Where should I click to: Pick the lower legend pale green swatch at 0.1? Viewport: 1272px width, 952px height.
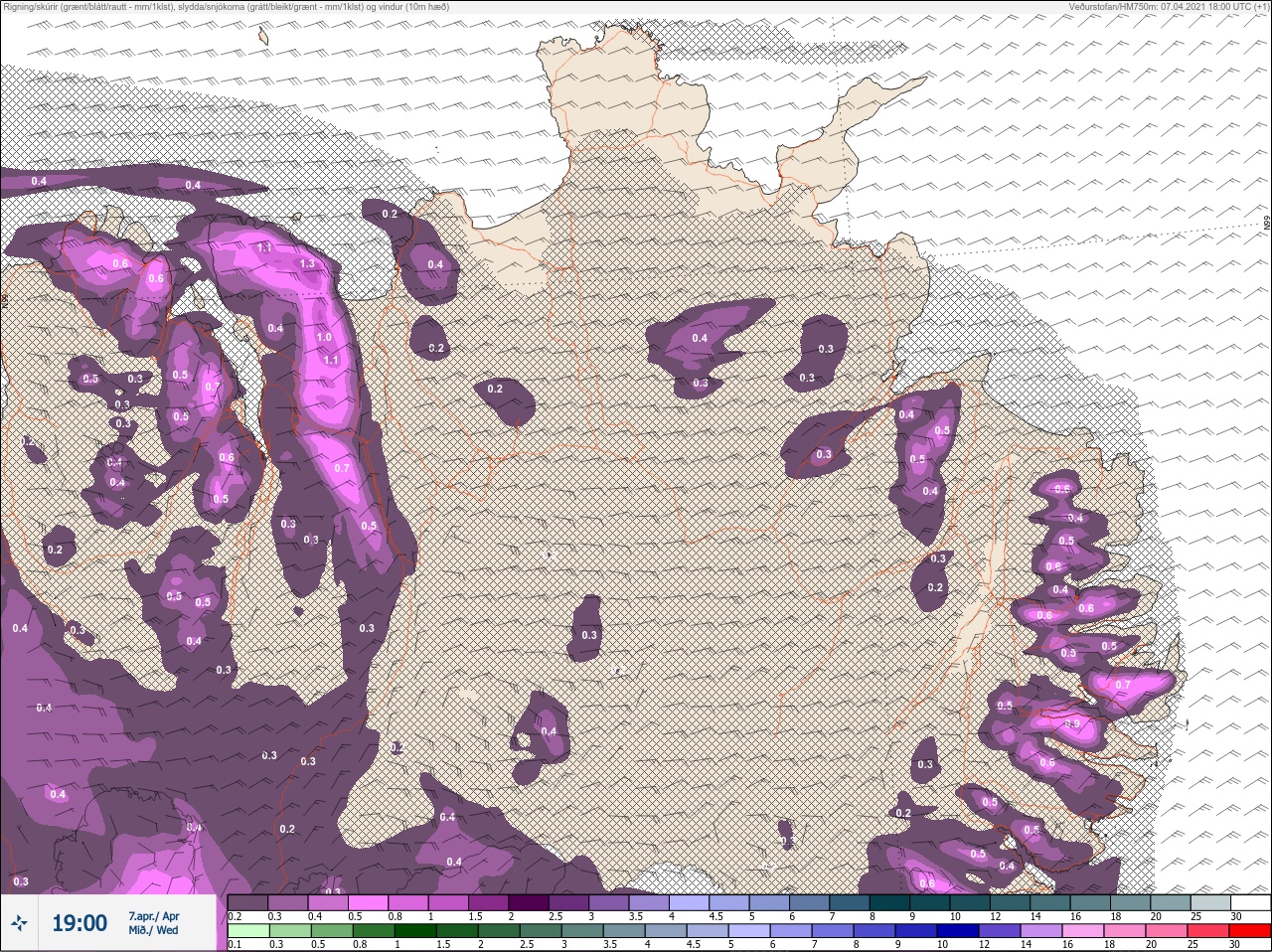[247, 931]
